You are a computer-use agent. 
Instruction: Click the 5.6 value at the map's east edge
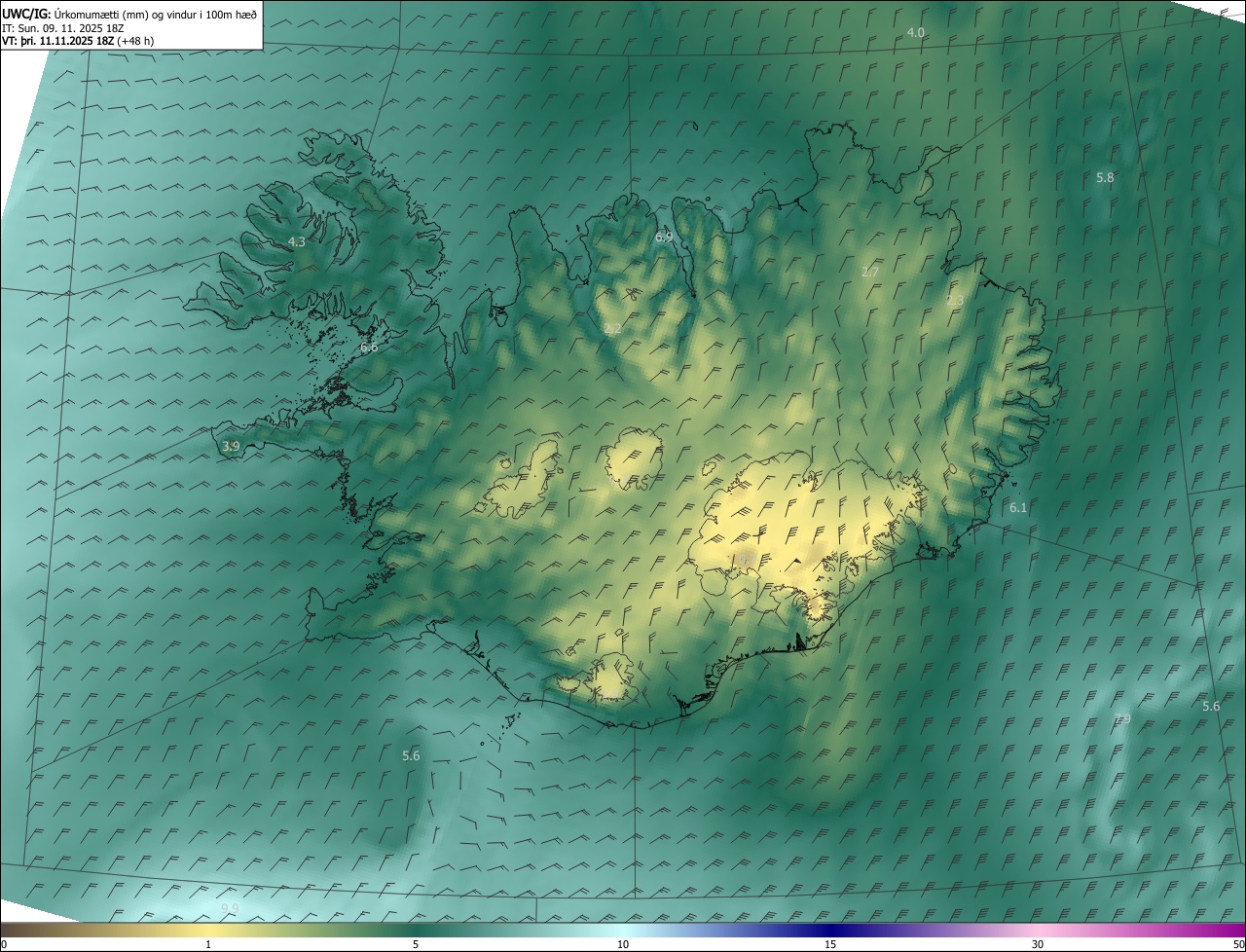pos(1211,706)
